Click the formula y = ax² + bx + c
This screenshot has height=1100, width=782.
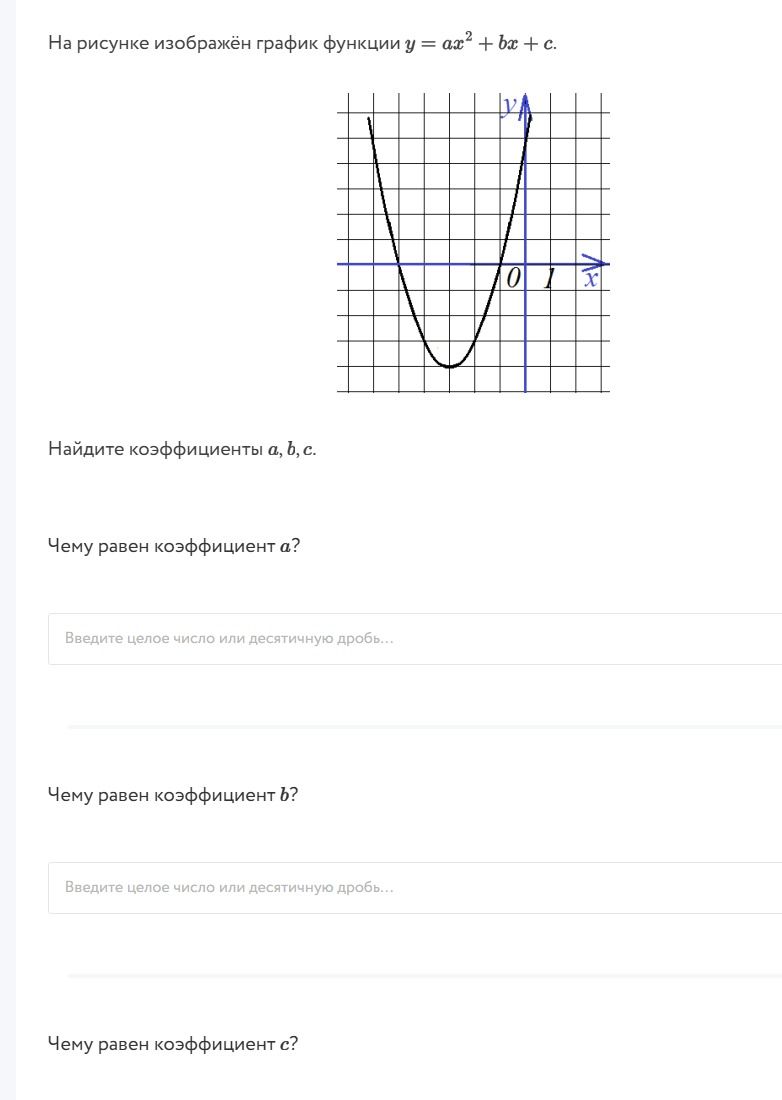480,43
